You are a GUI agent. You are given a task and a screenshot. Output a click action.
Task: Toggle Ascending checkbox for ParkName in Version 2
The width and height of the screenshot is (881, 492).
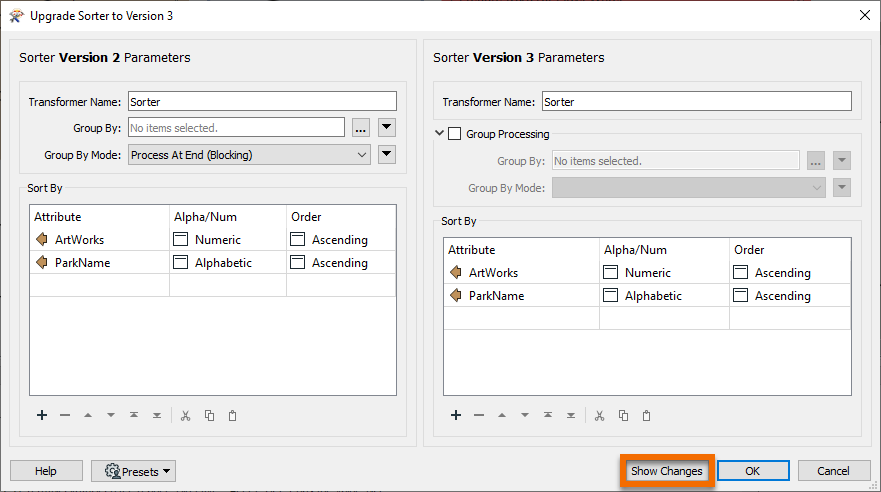[297, 263]
